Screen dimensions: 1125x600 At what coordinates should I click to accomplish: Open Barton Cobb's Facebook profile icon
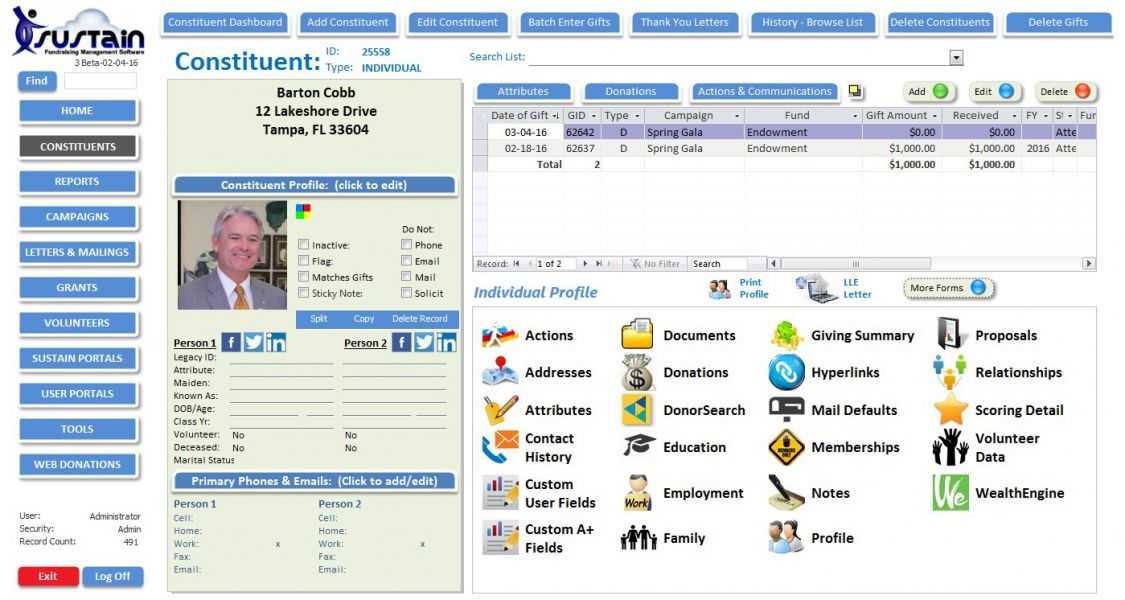tap(231, 341)
